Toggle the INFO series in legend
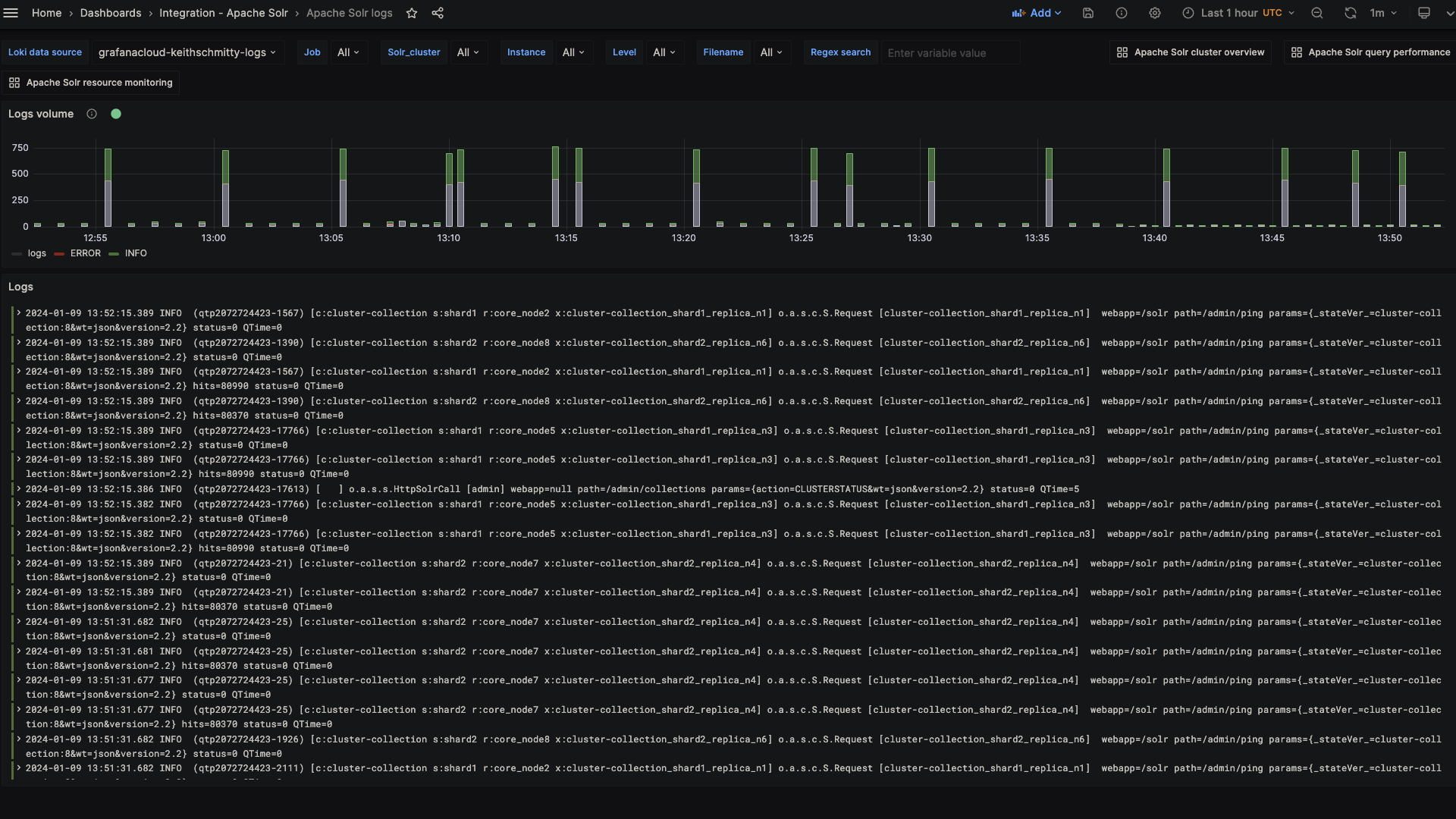 click(x=136, y=253)
